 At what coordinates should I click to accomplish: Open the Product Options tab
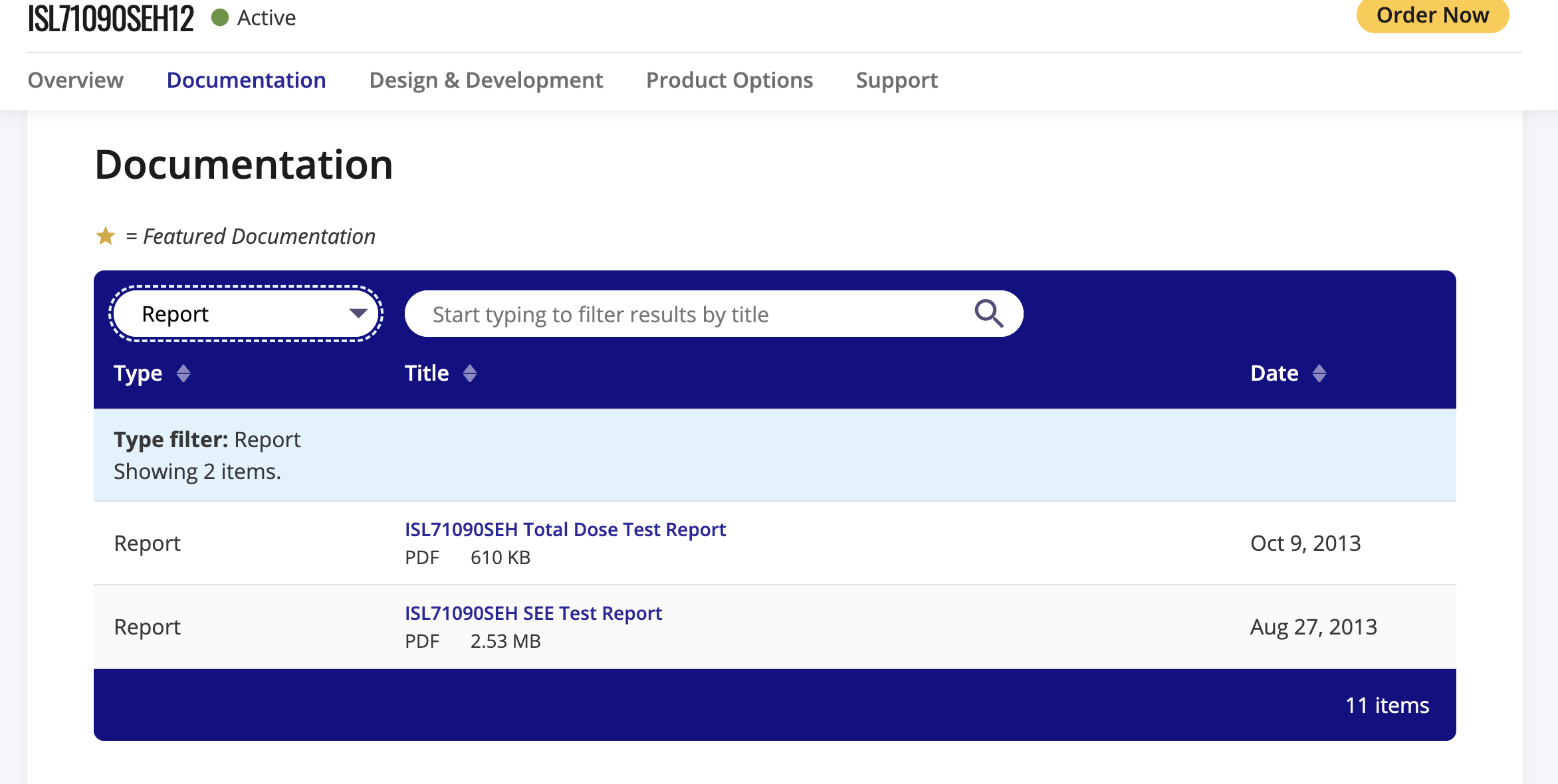point(729,80)
